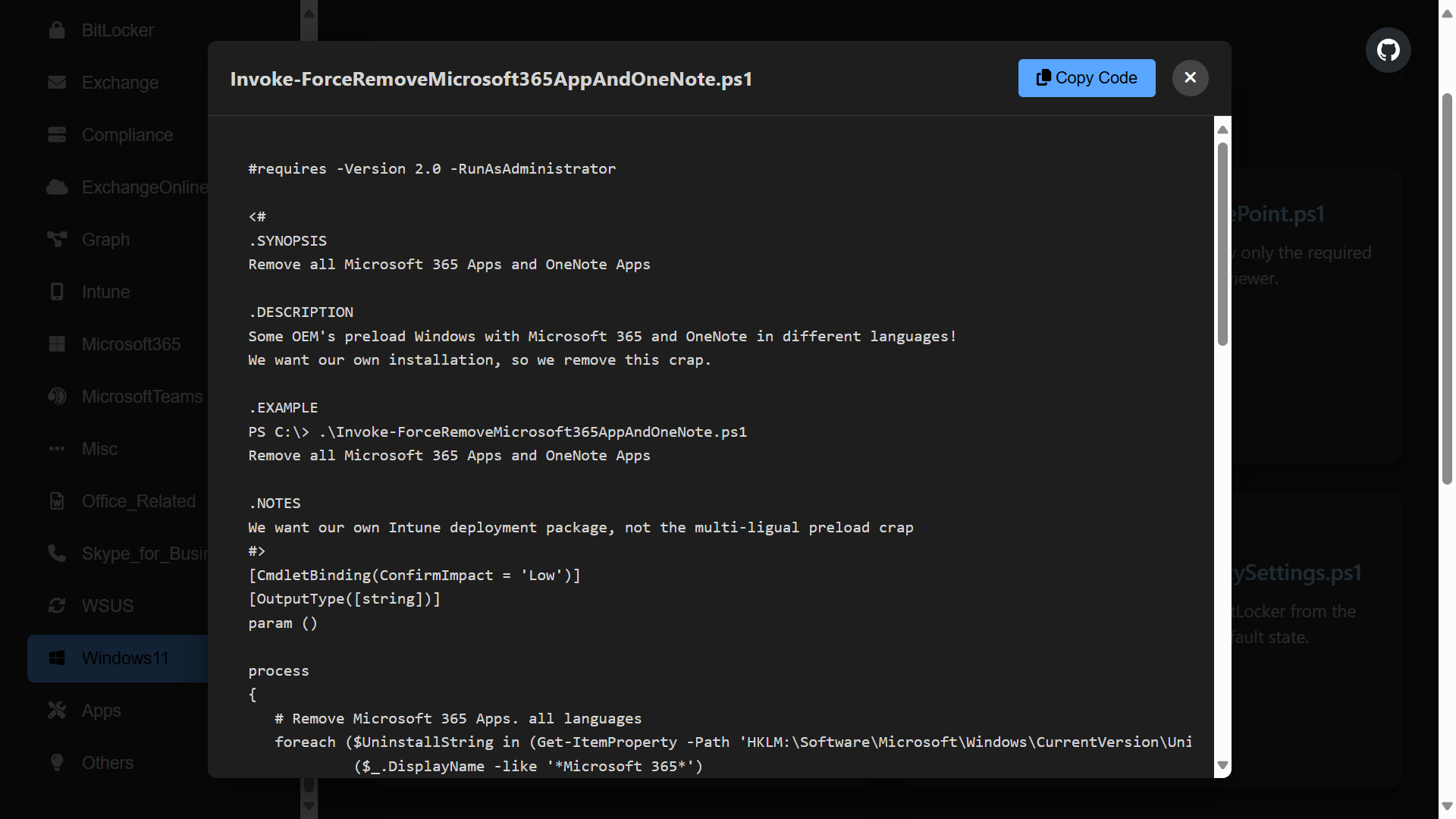The height and width of the screenshot is (819, 1456).
Task: Open the Office_Related category
Action: point(138,501)
